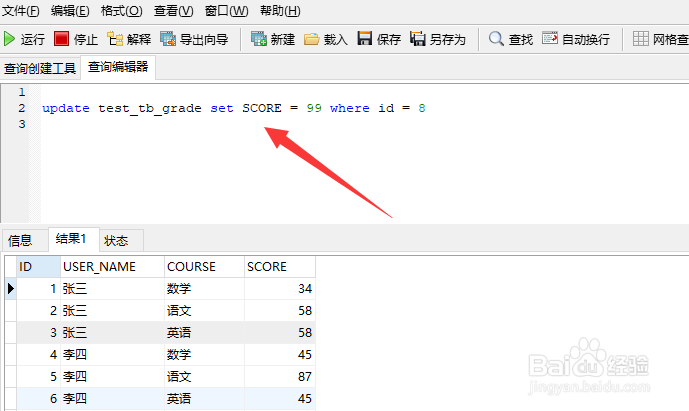The width and height of the screenshot is (689, 411).
Task: Open the 查看(V) menu
Action: [174, 11]
